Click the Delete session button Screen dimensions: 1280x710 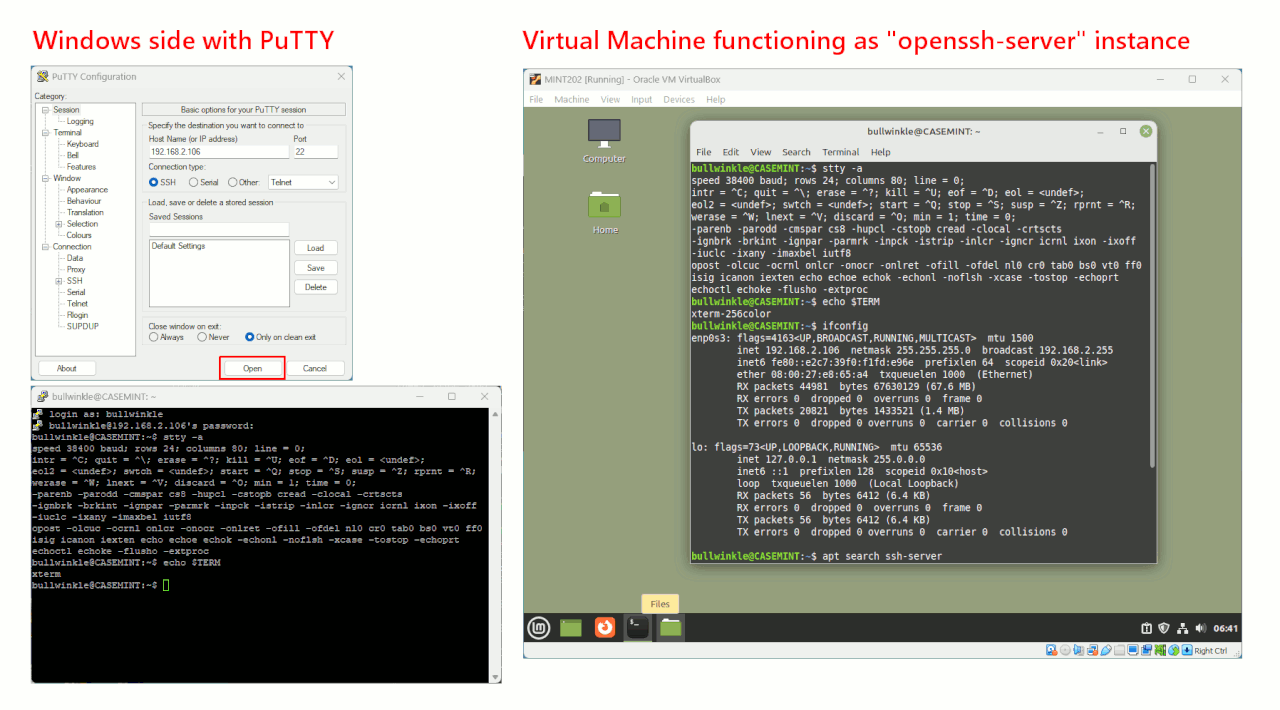coord(315,287)
